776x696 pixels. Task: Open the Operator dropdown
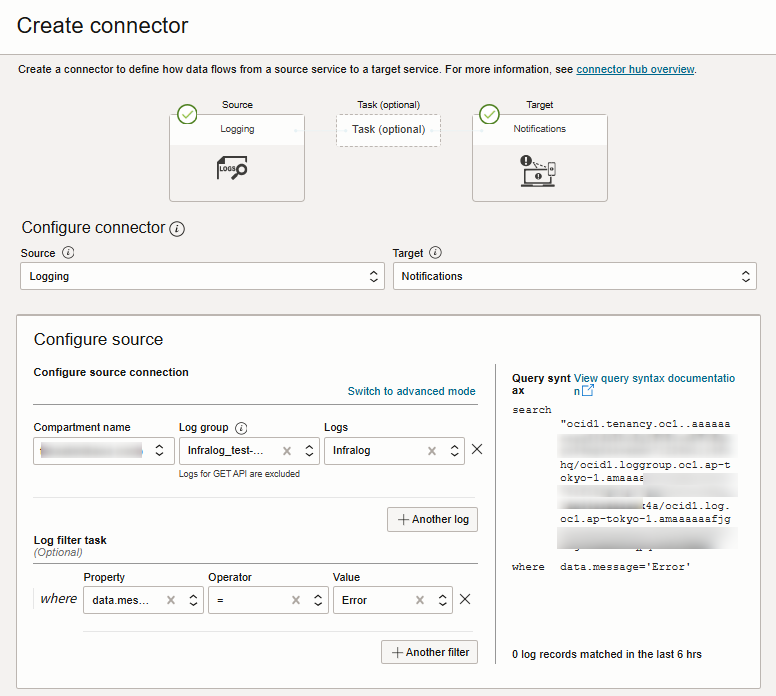pyautogui.click(x=318, y=600)
